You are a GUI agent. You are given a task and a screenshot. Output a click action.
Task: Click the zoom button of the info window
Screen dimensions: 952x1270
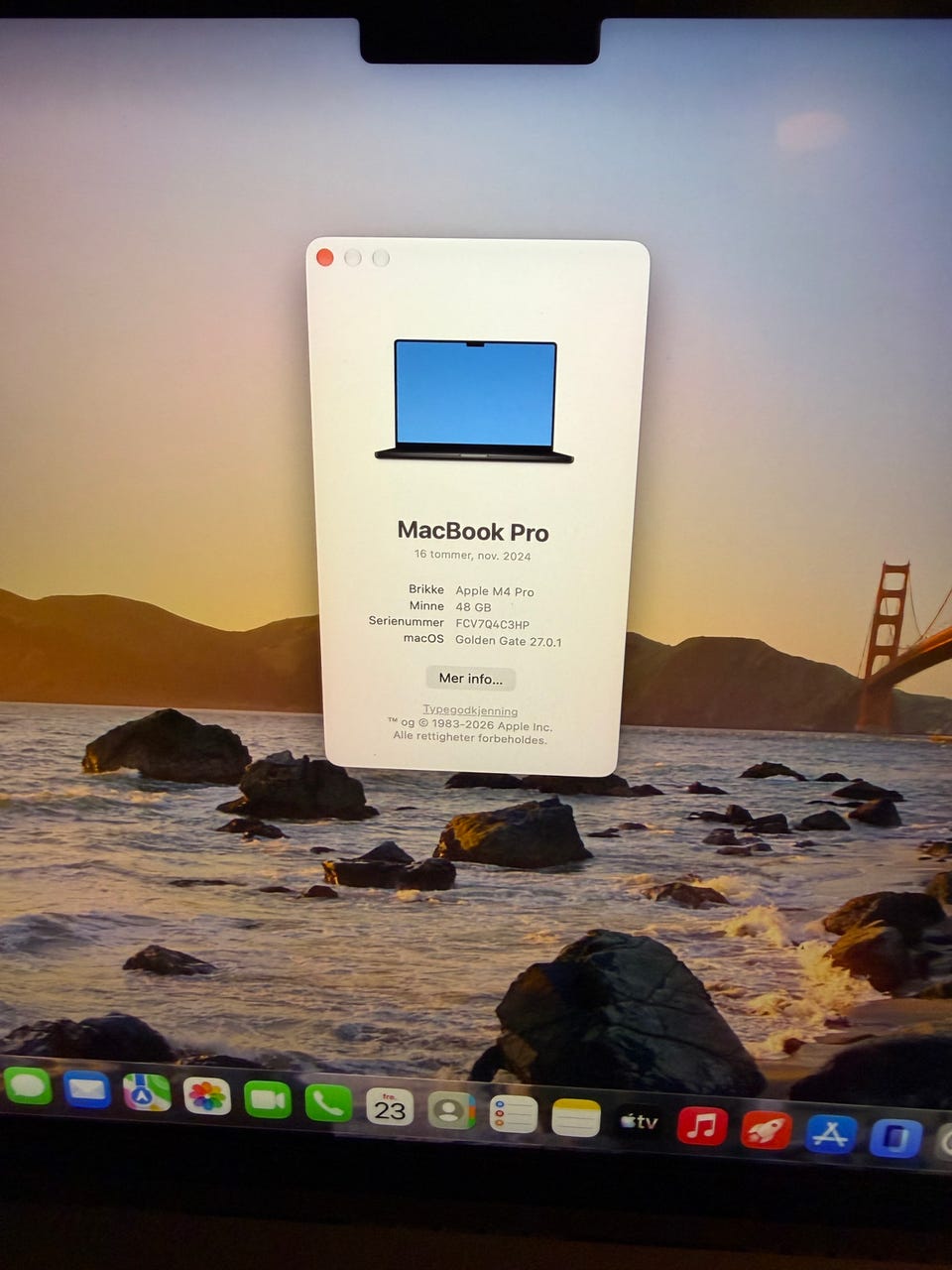[x=381, y=259]
